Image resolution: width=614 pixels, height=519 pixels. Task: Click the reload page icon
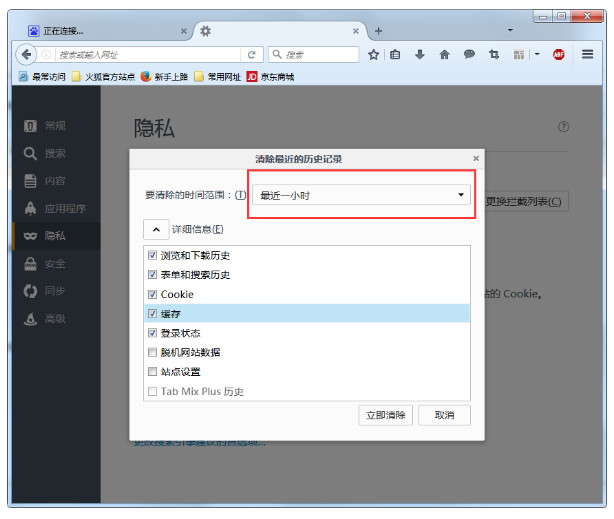[x=251, y=55]
